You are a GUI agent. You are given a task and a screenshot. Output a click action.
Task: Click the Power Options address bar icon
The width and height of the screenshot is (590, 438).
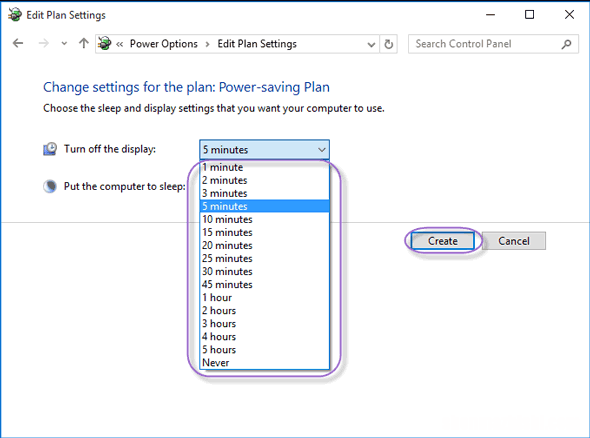pos(105,44)
